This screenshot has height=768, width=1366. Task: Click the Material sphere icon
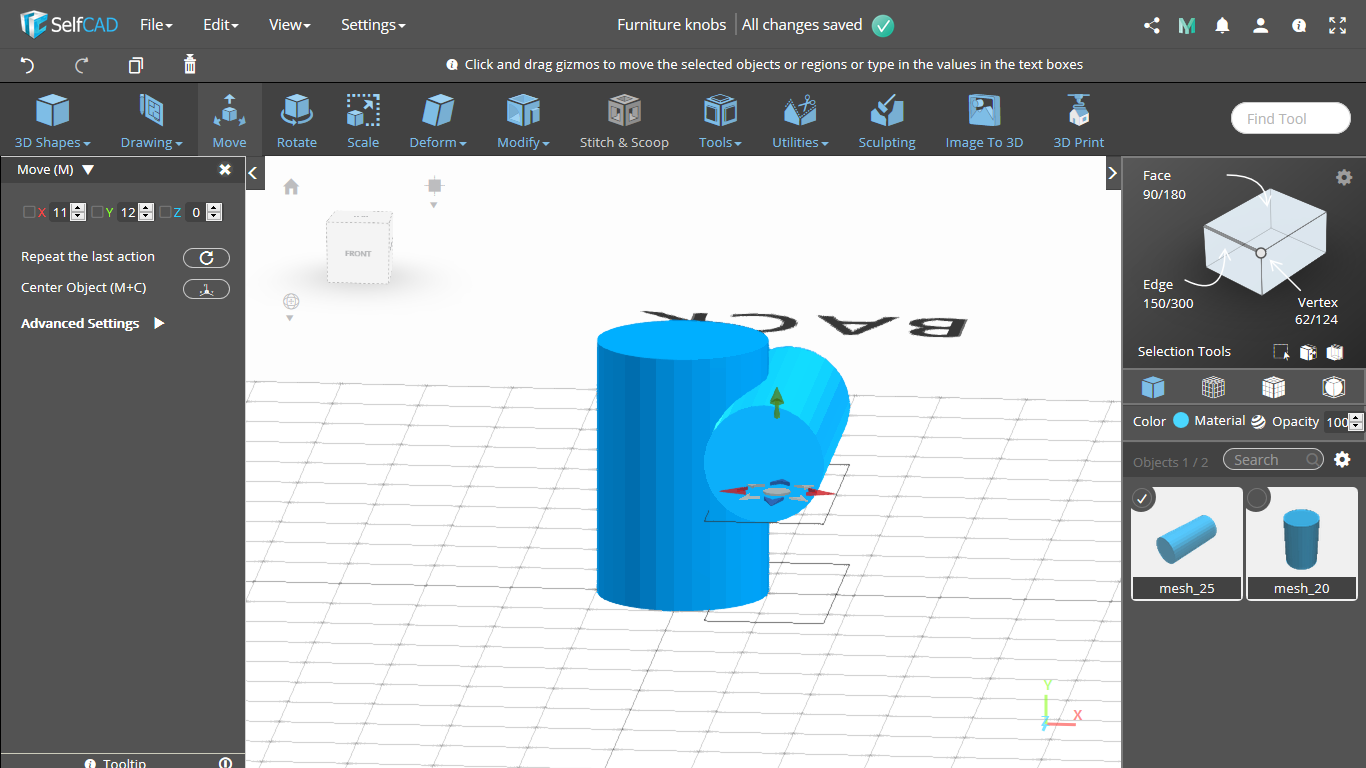(x=1258, y=422)
